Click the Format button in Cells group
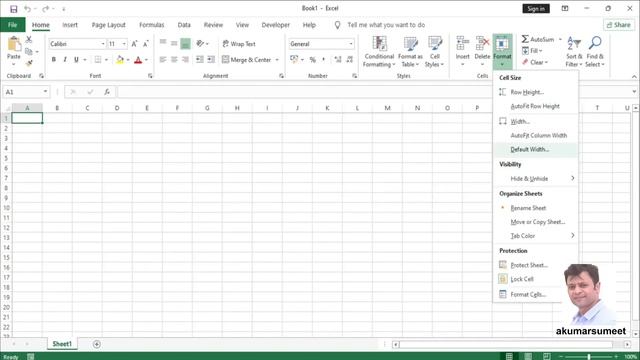The width and height of the screenshot is (640, 360). (x=502, y=51)
